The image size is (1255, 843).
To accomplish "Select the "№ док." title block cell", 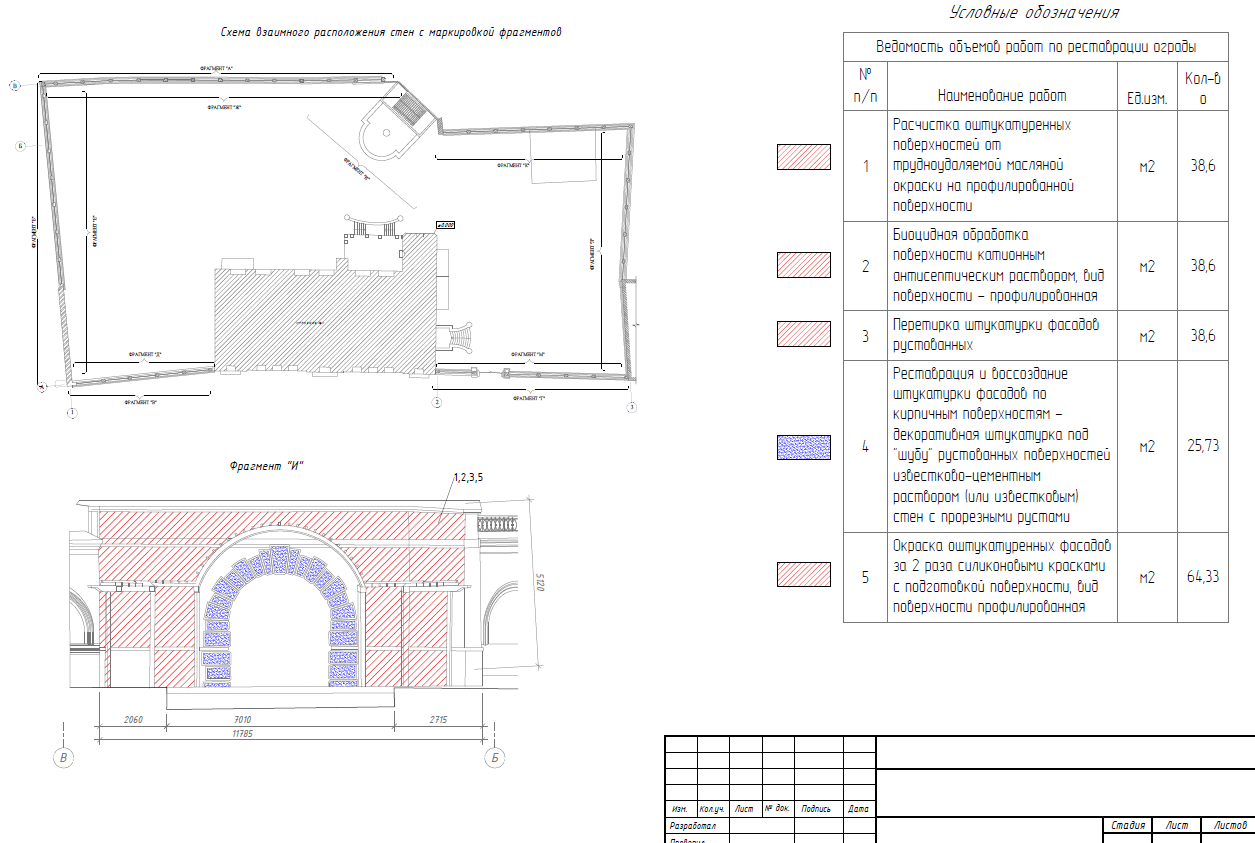I will tap(778, 808).
